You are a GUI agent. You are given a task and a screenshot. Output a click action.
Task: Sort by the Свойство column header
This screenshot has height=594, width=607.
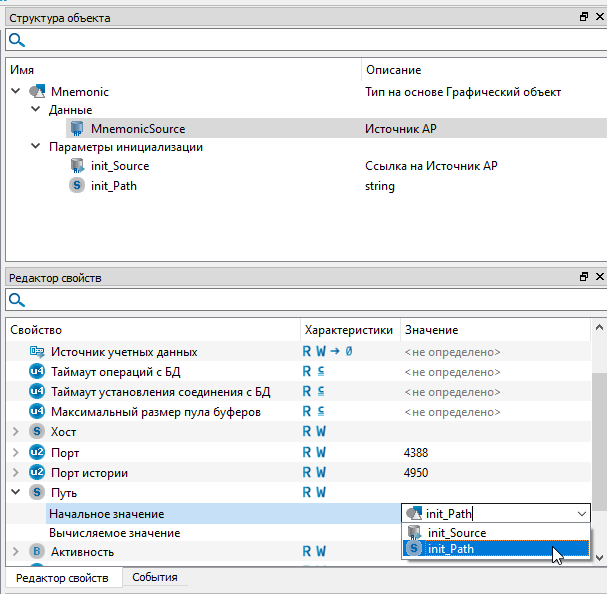150,329
